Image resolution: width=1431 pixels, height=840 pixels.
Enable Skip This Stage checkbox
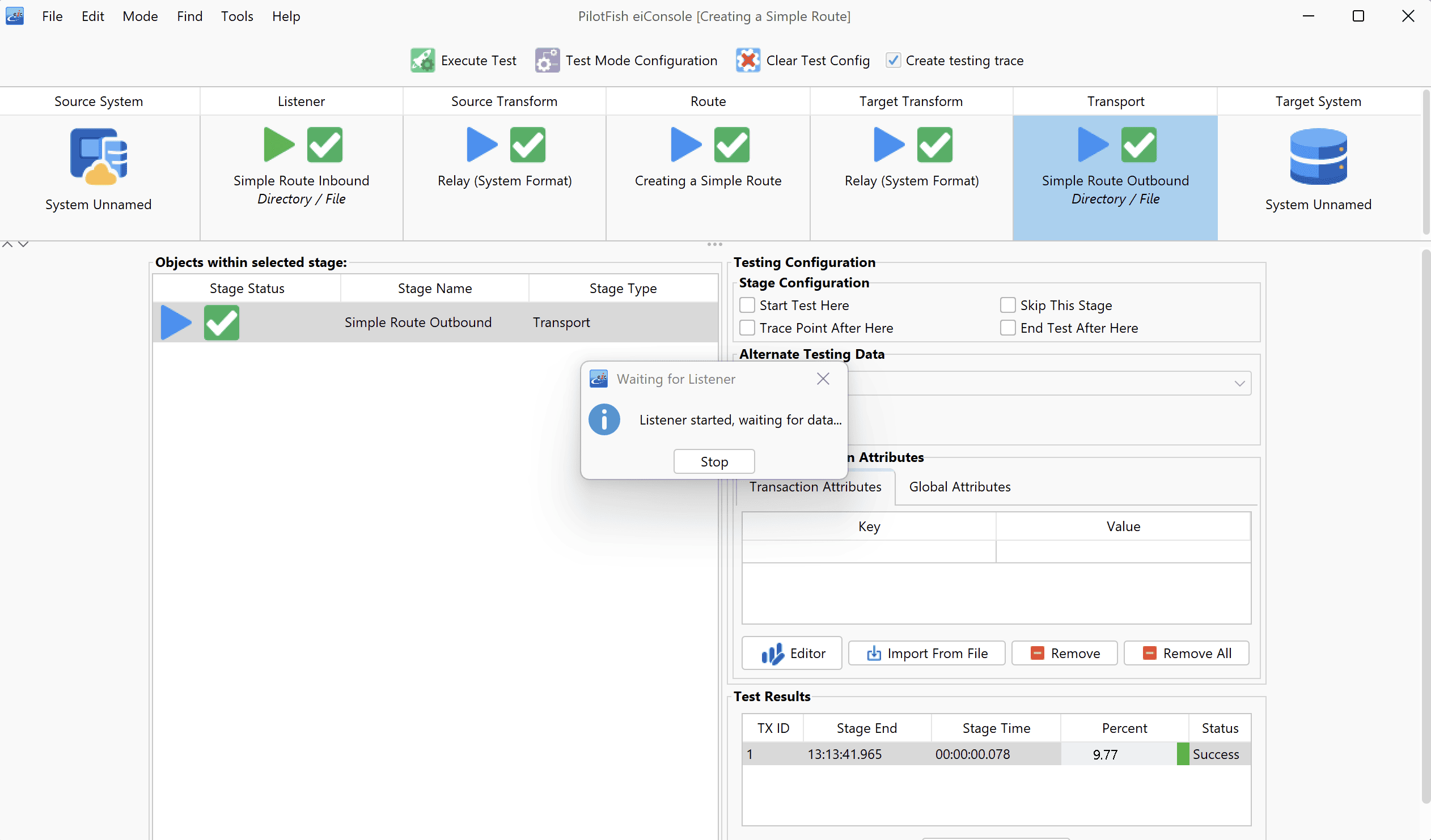click(x=1008, y=306)
